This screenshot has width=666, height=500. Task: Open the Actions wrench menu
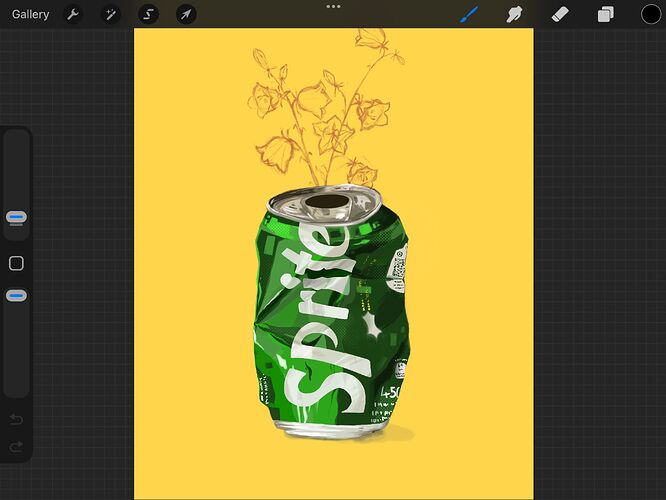(x=73, y=14)
